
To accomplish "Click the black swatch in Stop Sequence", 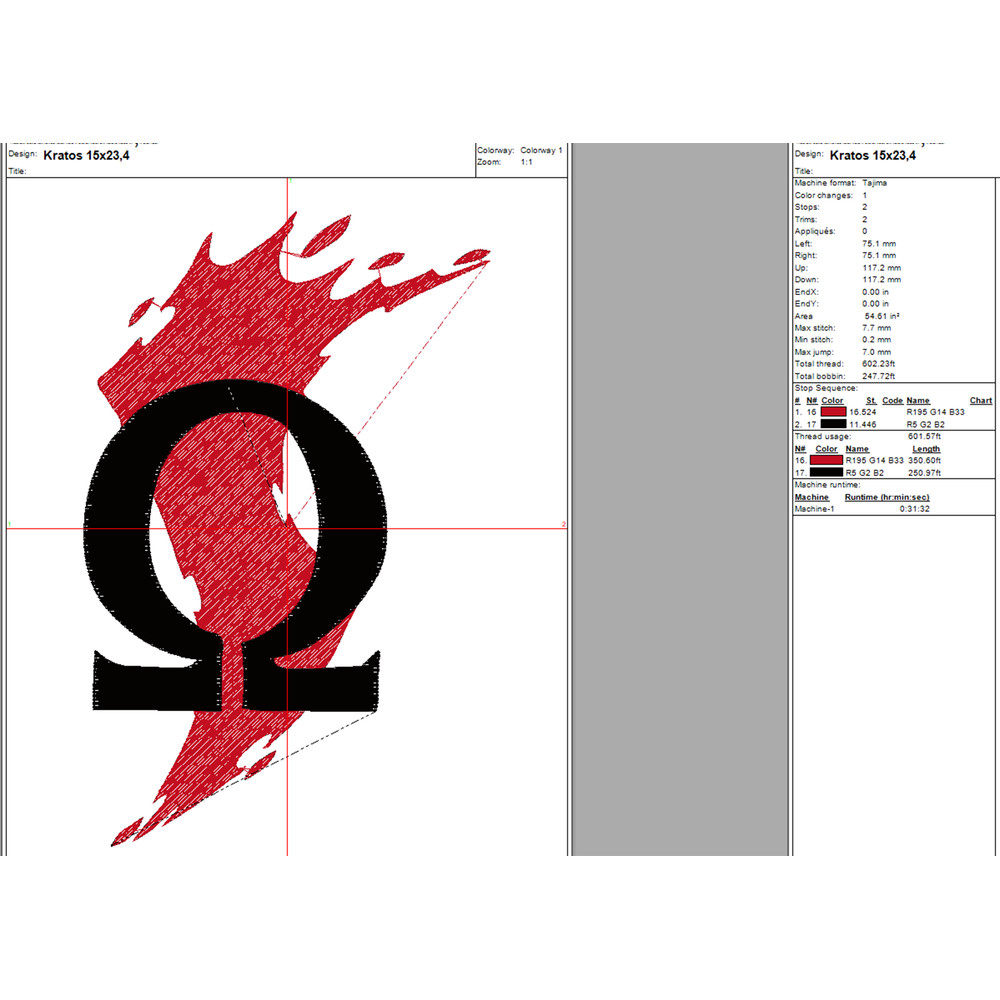I will (833, 424).
